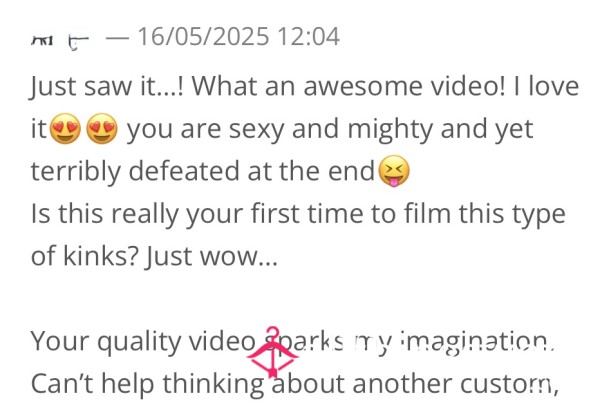
Task: Click the text "terribly defeated at the end"
Action: [202, 171]
